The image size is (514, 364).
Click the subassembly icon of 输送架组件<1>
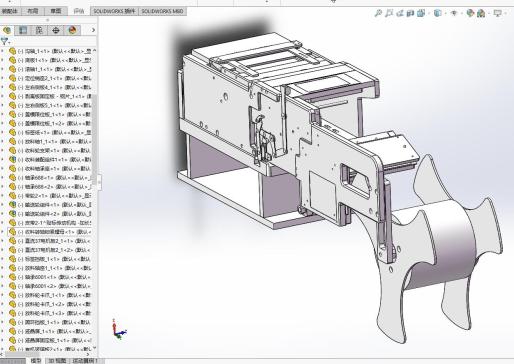click(x=13, y=205)
